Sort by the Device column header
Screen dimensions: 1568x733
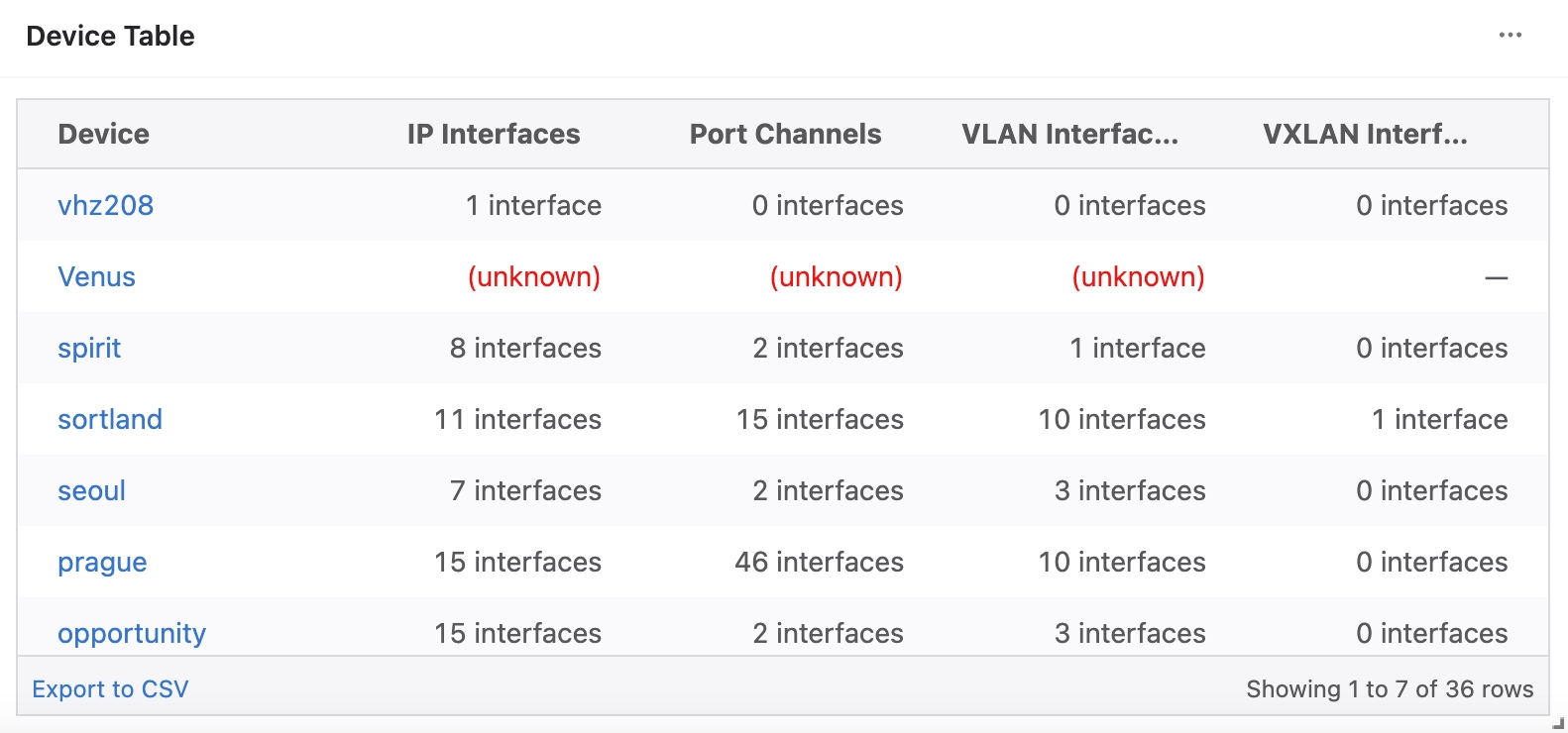click(x=104, y=134)
